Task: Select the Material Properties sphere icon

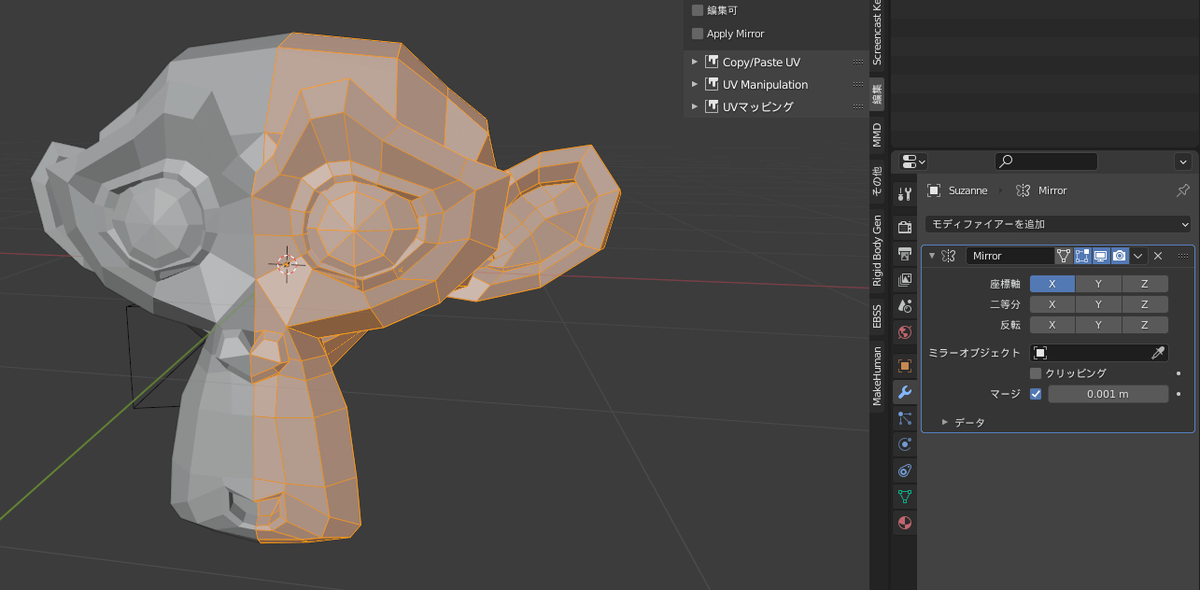Action: pos(905,523)
